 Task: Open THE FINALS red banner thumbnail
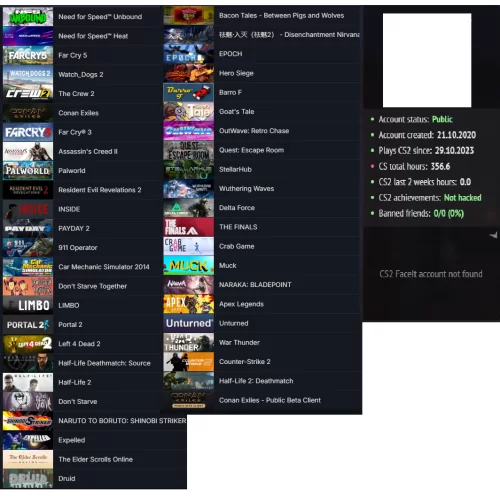[x=189, y=227]
